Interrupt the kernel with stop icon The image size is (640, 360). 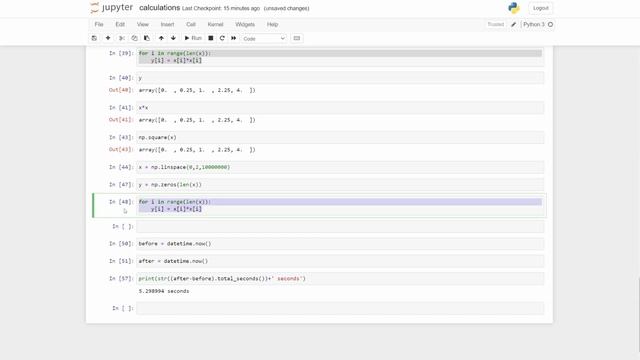211,38
